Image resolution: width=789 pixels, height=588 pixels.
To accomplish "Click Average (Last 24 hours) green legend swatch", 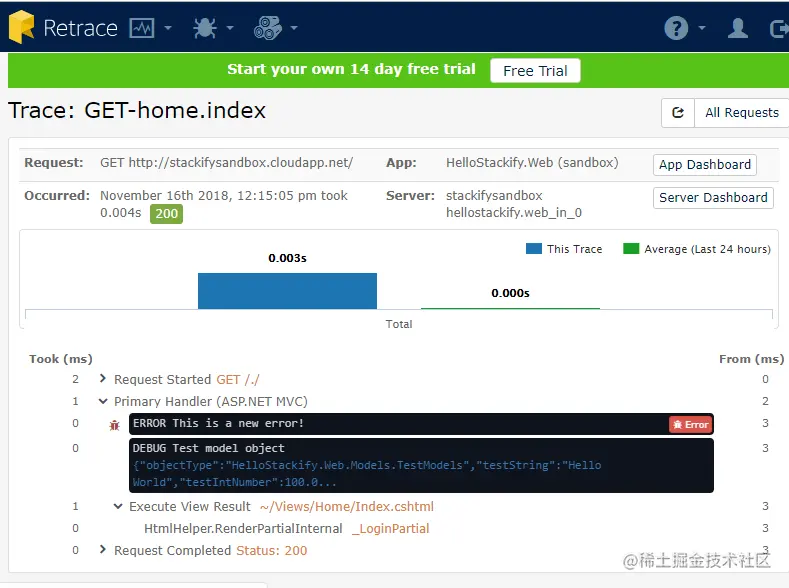I will 630,248.
